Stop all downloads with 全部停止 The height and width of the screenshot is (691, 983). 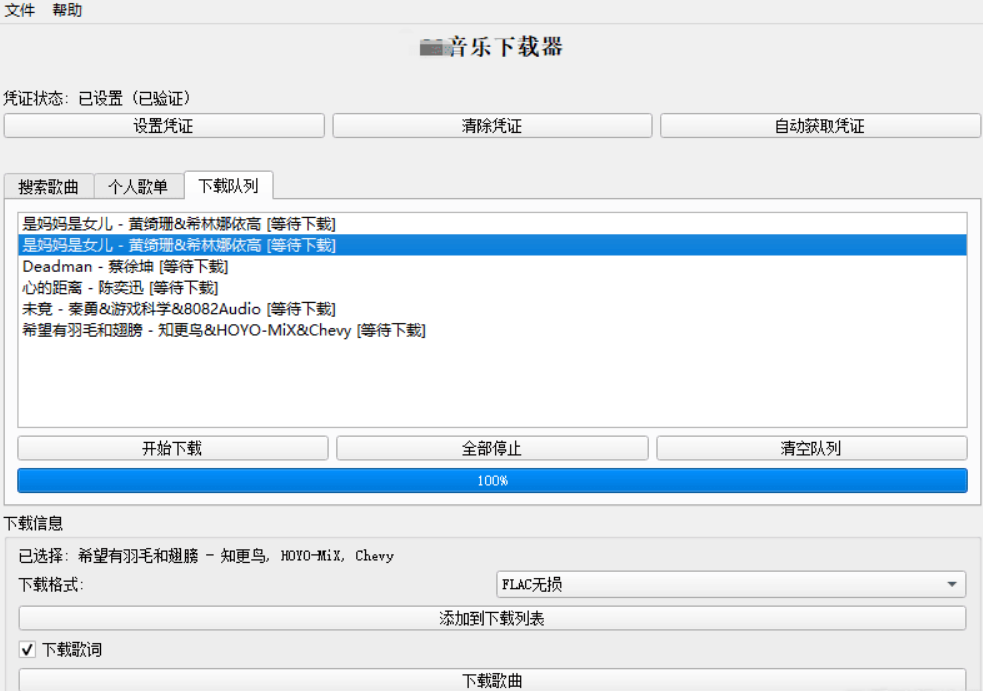click(492, 449)
